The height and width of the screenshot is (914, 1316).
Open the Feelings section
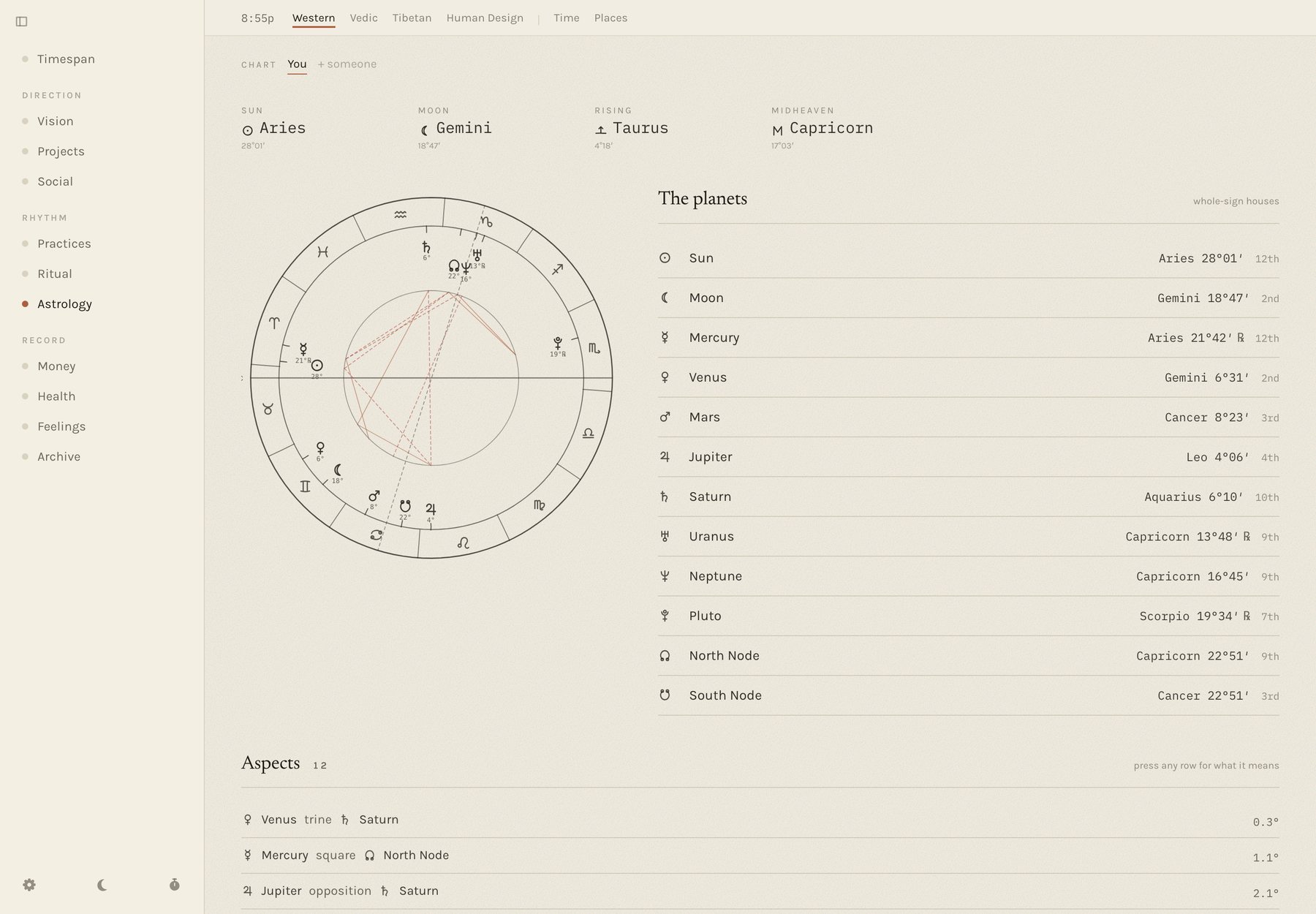click(x=61, y=426)
